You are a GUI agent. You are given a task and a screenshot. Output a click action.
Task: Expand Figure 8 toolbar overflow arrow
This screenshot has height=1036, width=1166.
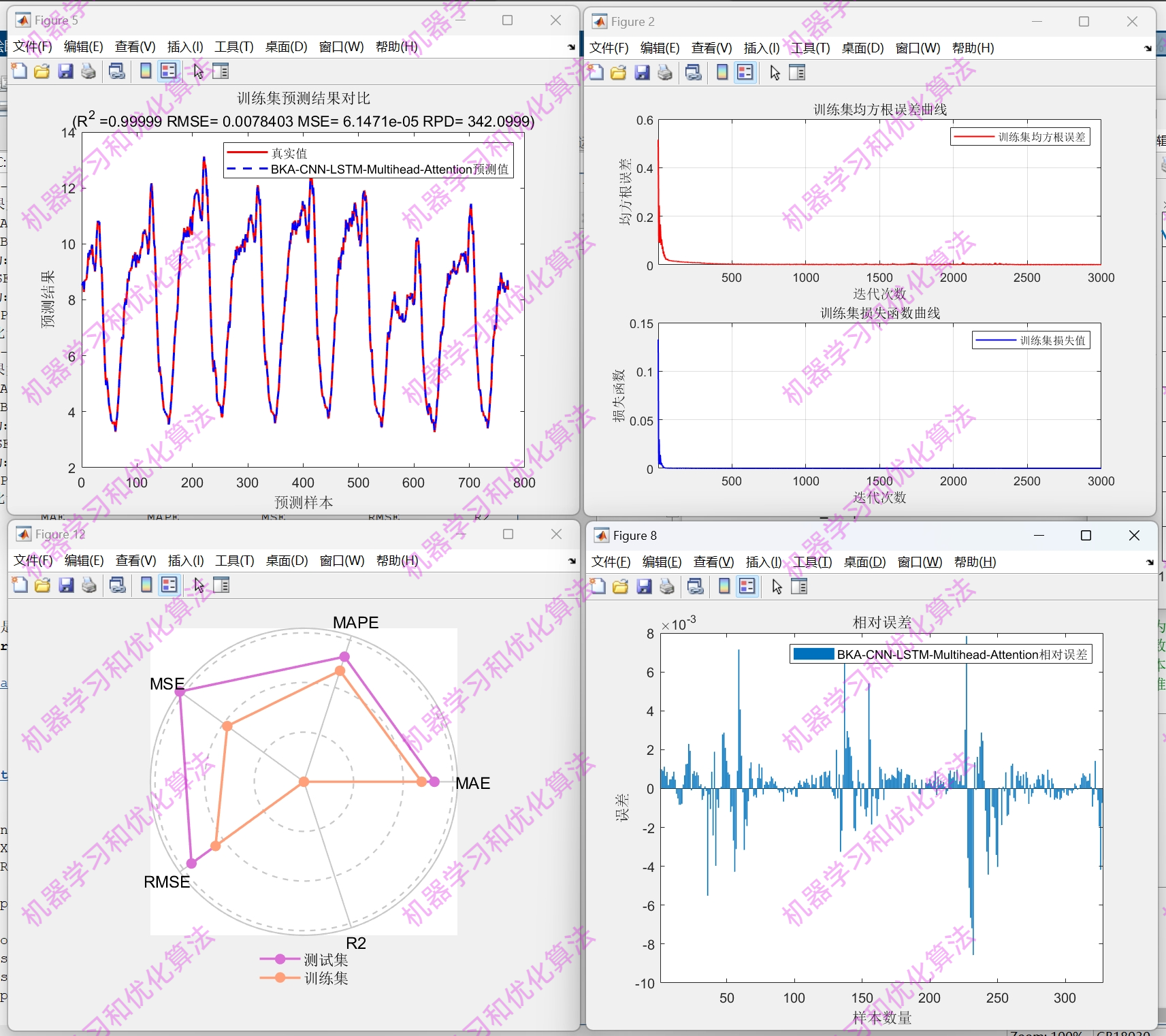click(1150, 562)
